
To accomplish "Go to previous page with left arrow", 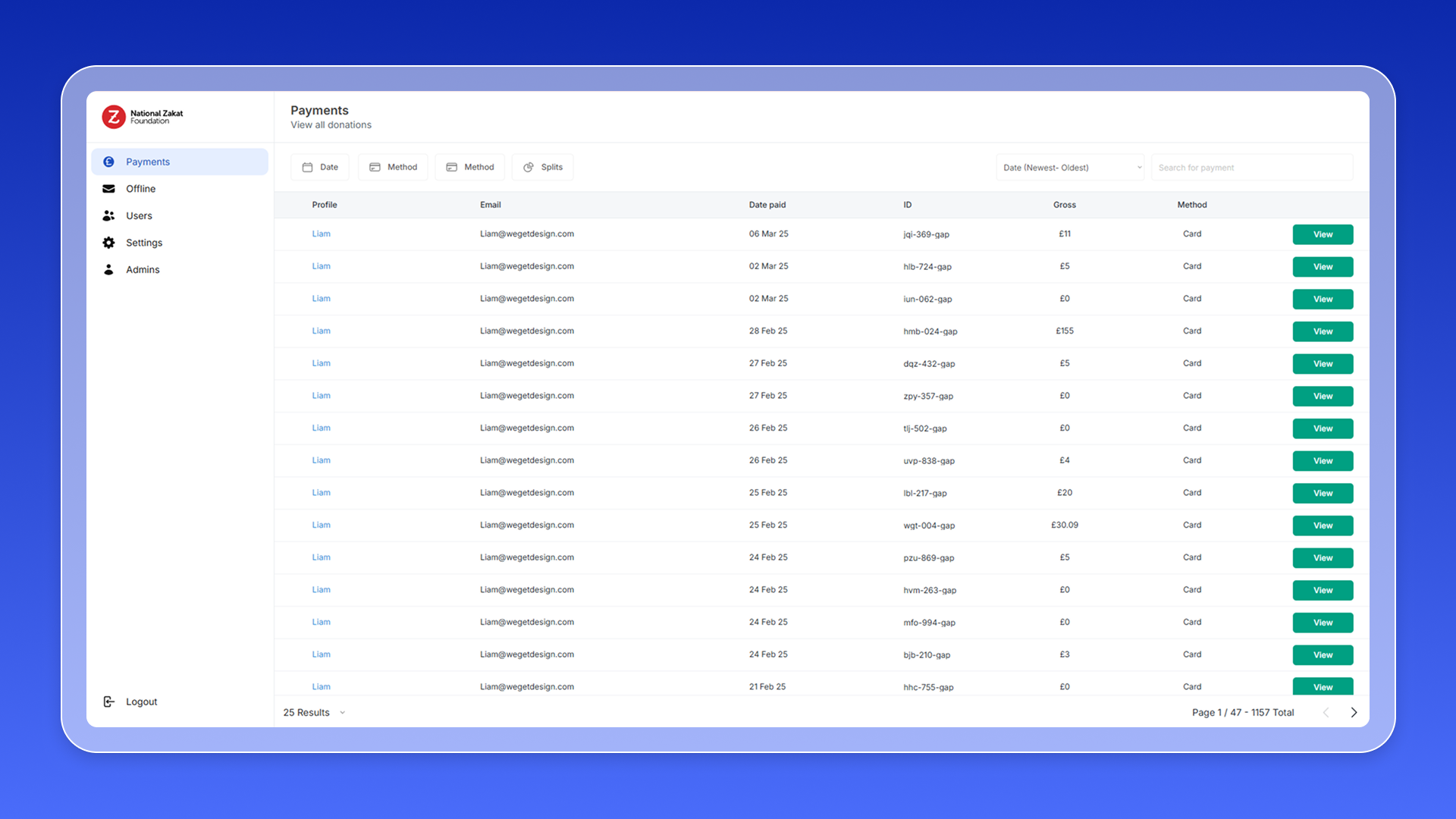I will pyautogui.click(x=1326, y=712).
